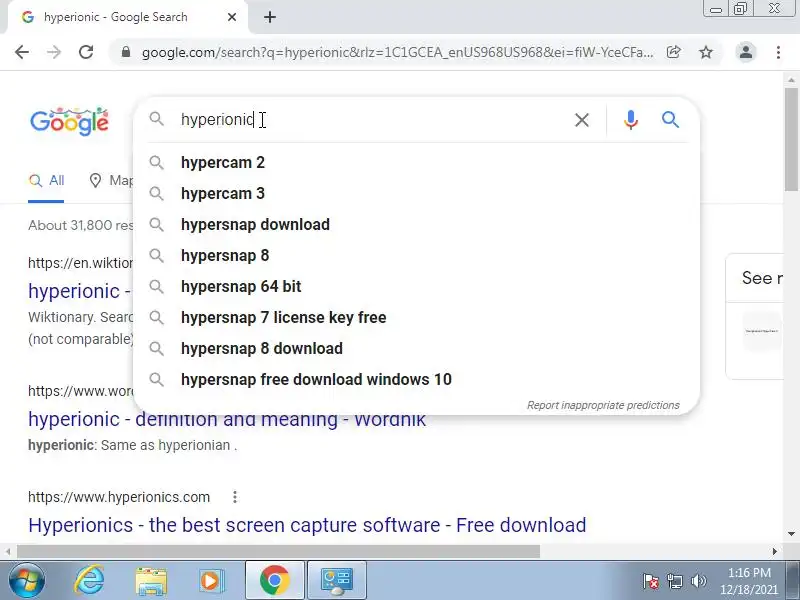Open Windows Media Player from the taskbar
Viewport: 800px width, 600px height.
point(211,581)
